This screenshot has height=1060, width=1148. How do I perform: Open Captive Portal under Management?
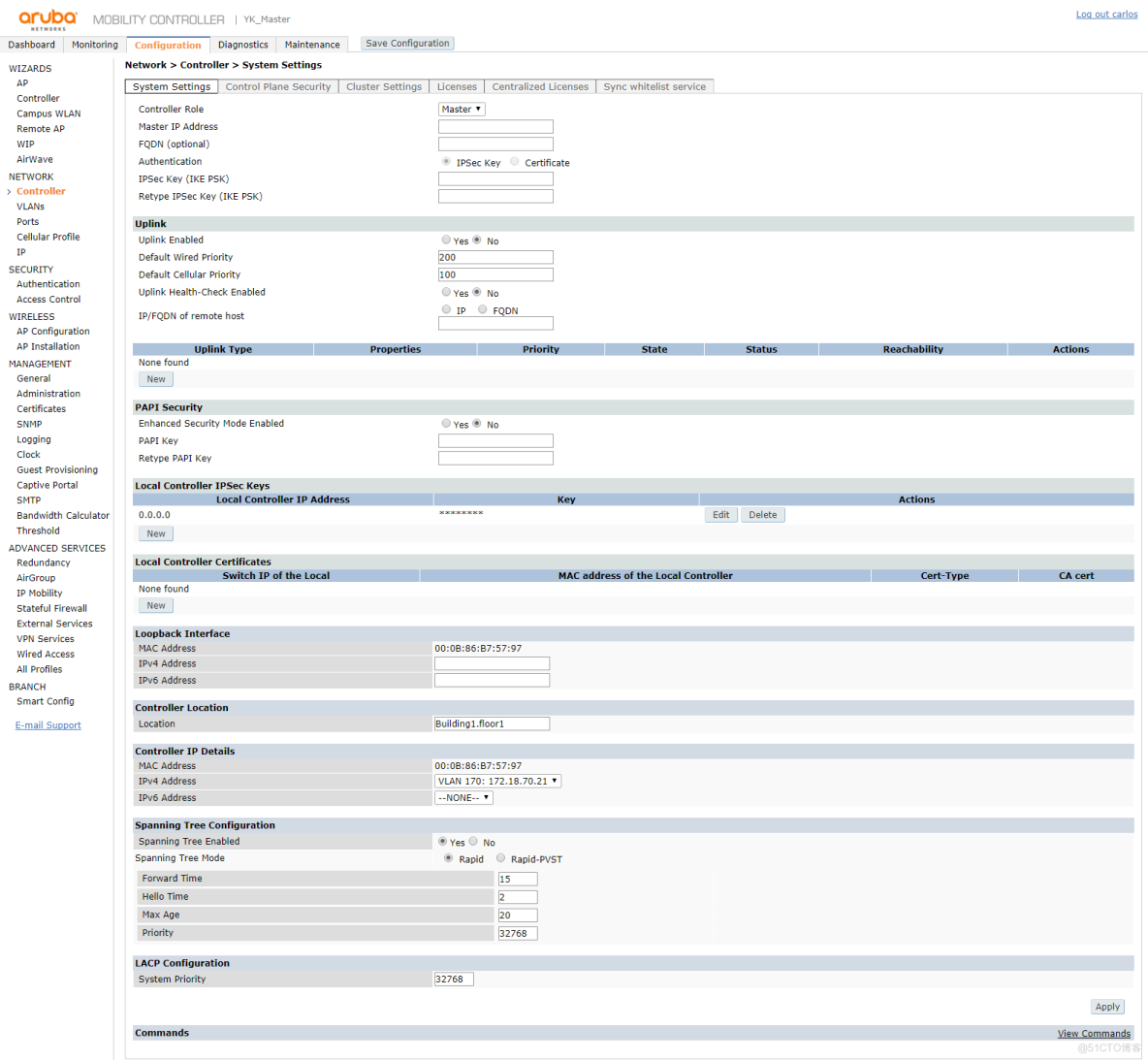click(48, 486)
